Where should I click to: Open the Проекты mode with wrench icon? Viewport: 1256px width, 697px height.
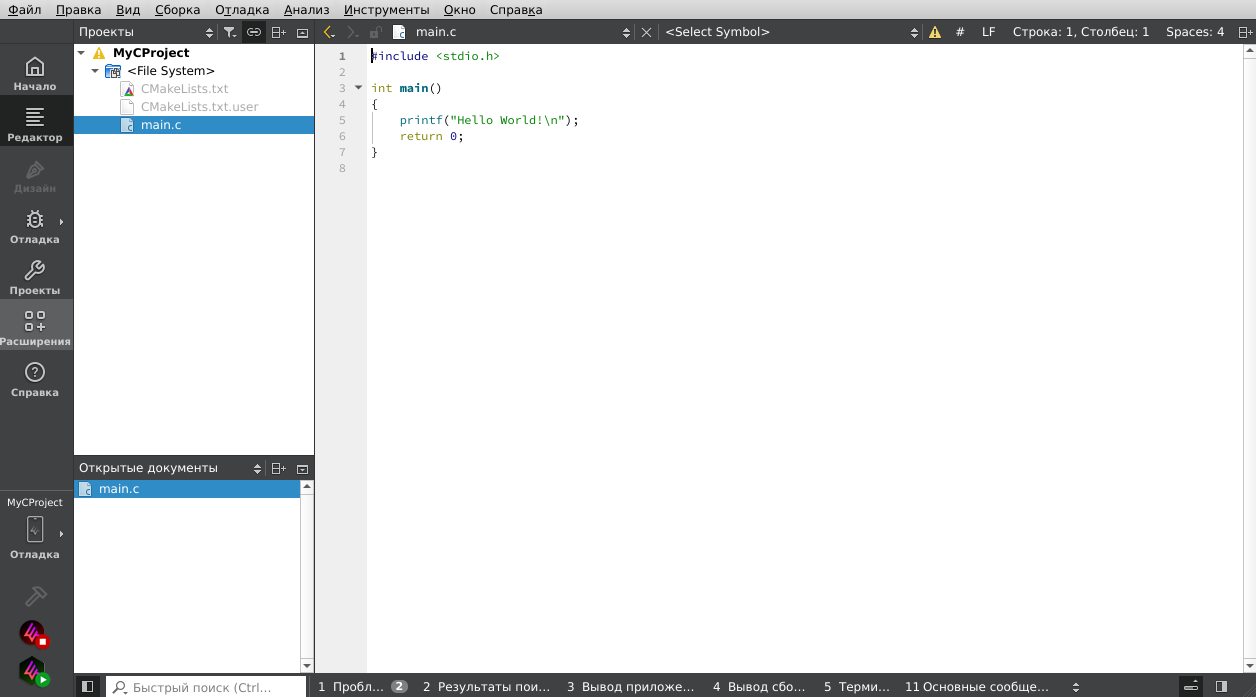pos(35,278)
